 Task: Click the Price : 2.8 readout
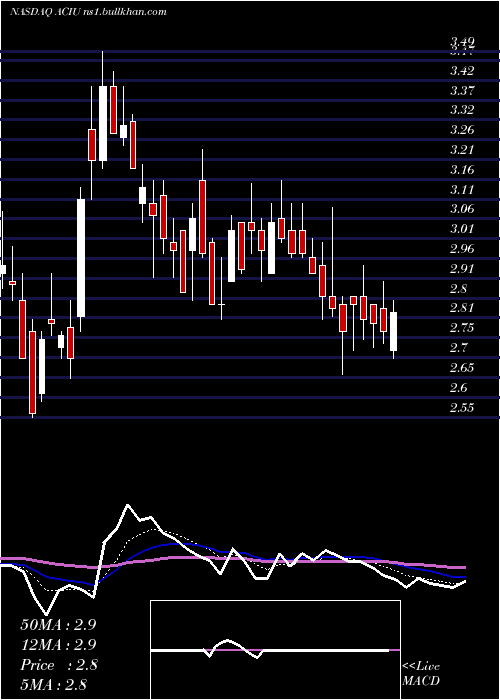[x=58, y=665]
